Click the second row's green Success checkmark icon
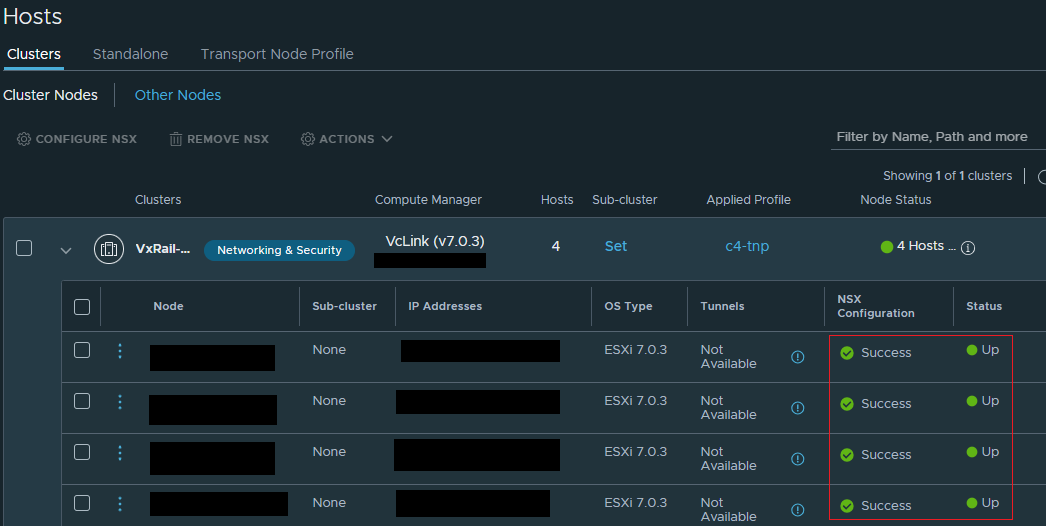This screenshot has width=1046, height=526. [x=847, y=404]
